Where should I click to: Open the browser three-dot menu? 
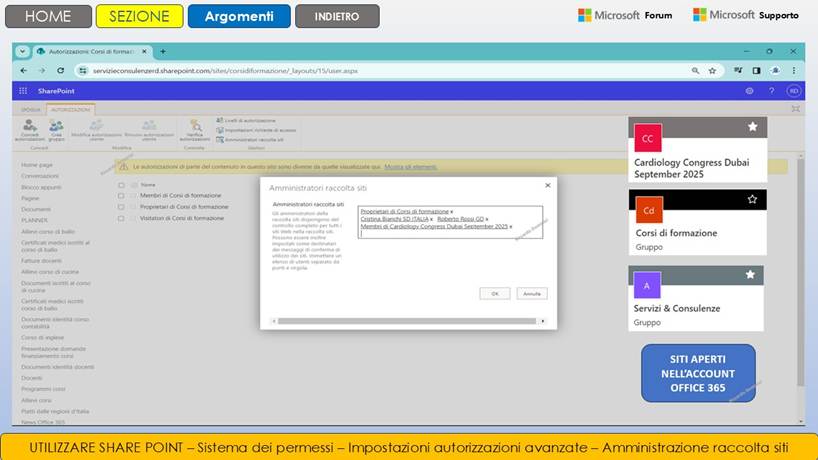tap(793, 70)
